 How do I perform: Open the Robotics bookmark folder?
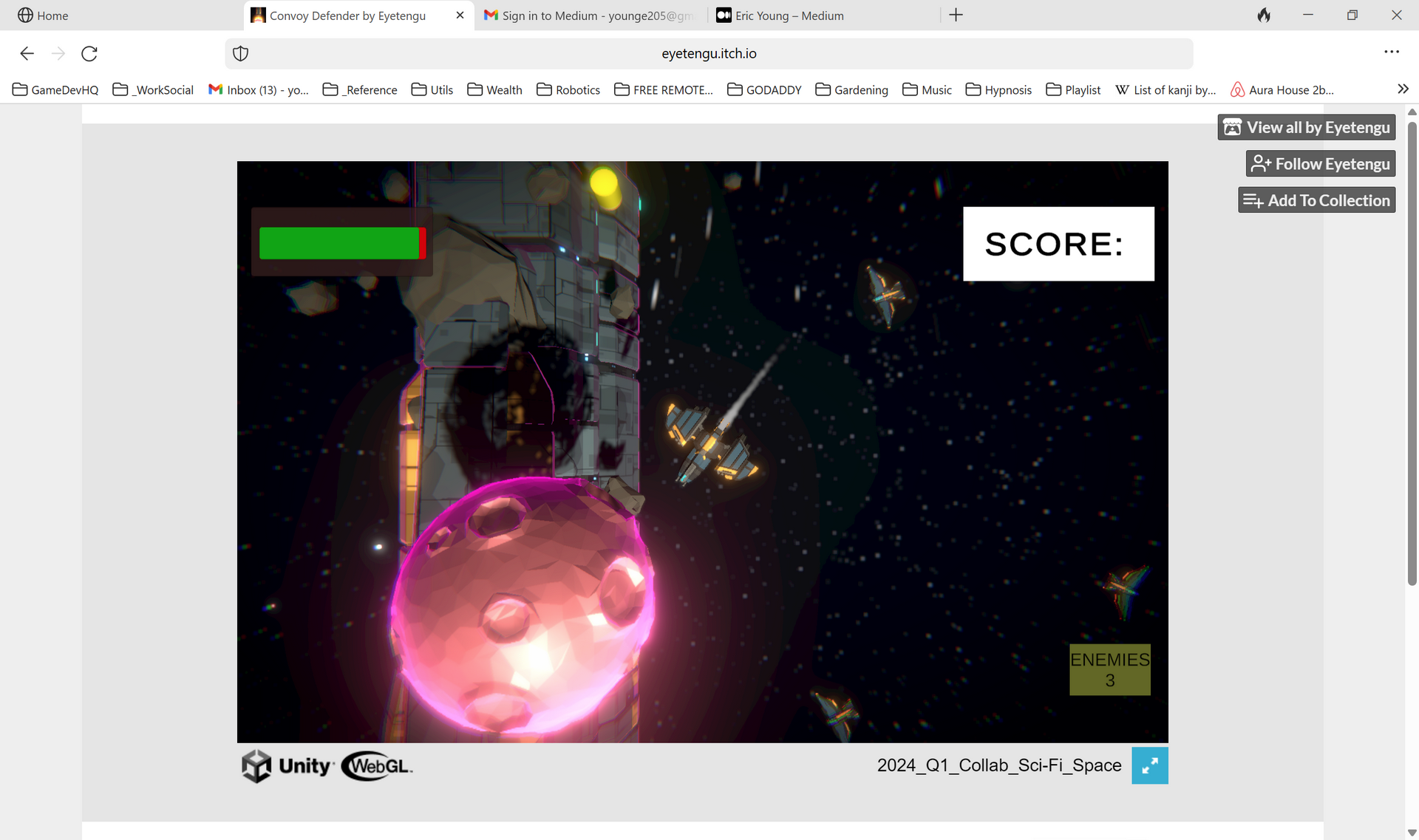click(x=568, y=89)
